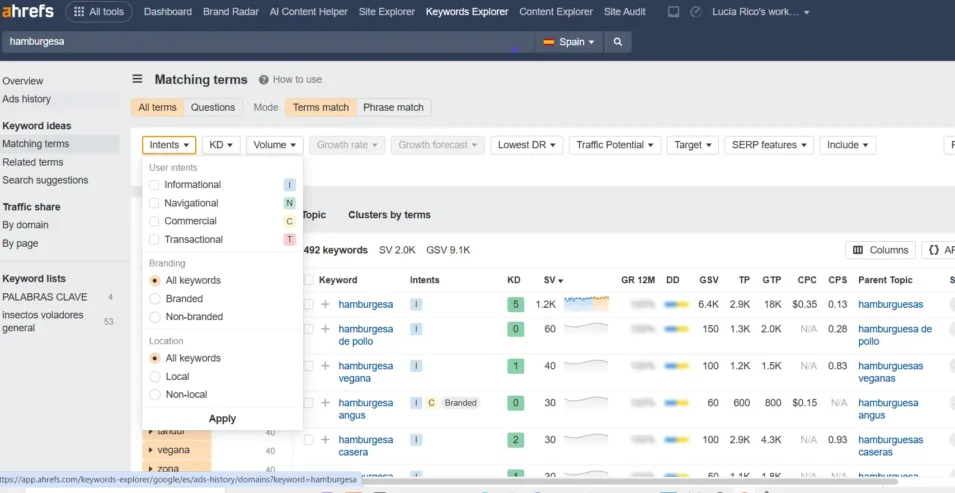
Task: Tick the select-all checkbox in table header
Action: click(x=309, y=280)
